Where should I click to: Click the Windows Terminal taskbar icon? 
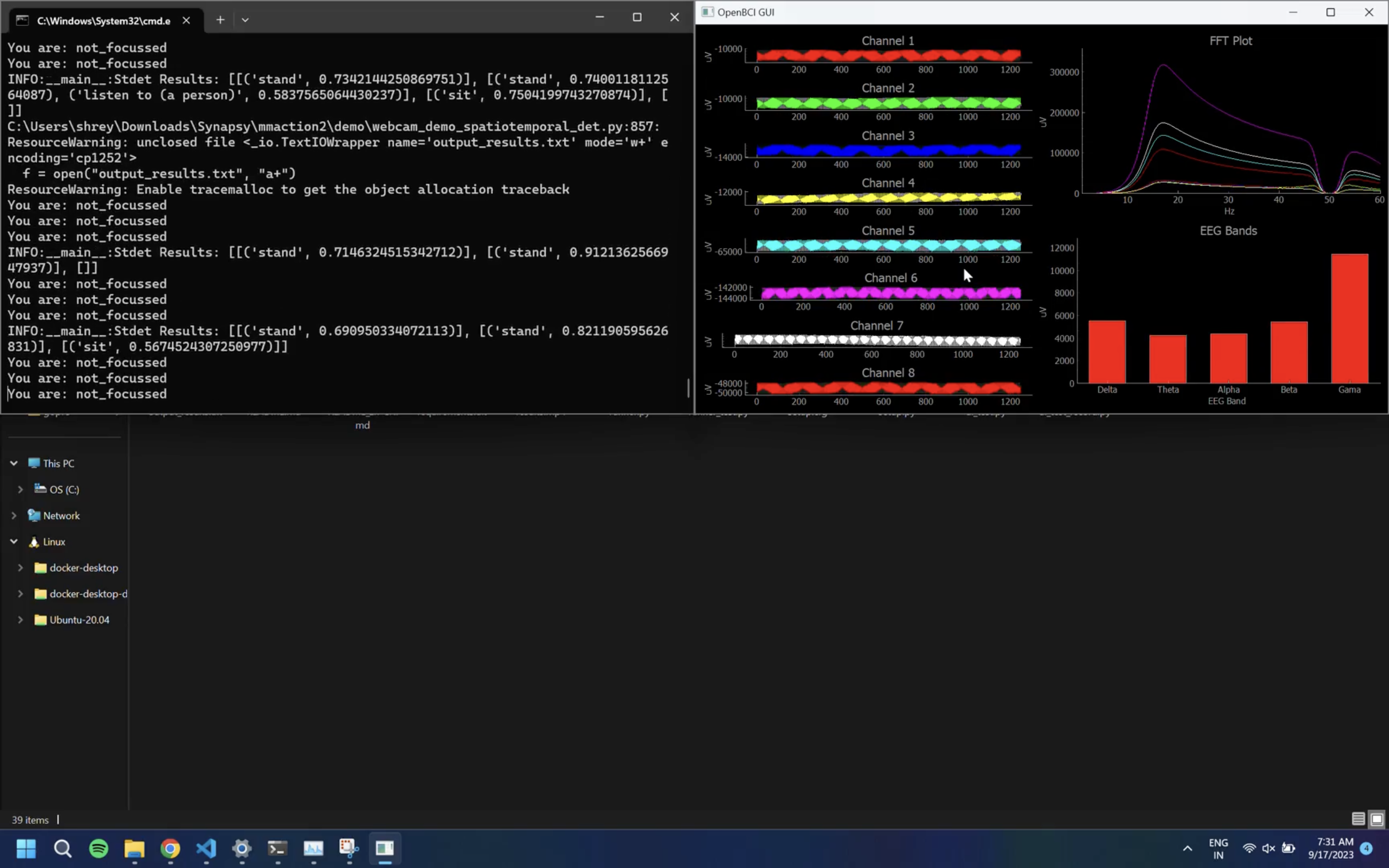(x=278, y=848)
